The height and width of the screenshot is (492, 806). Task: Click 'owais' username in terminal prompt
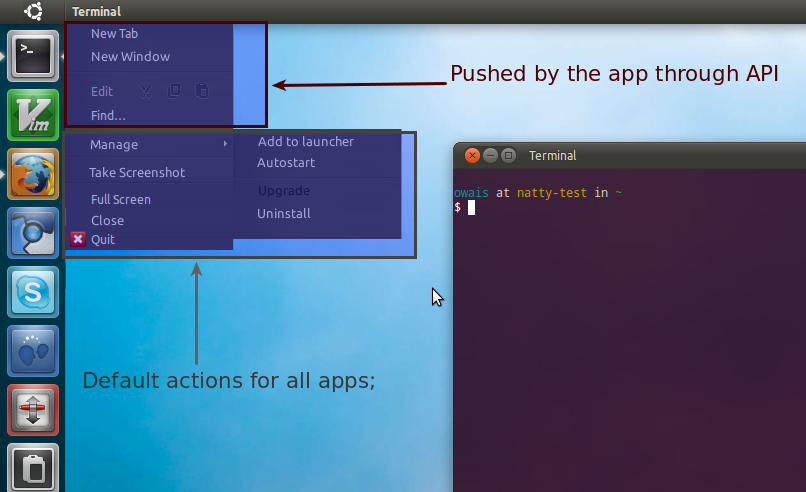pos(471,193)
